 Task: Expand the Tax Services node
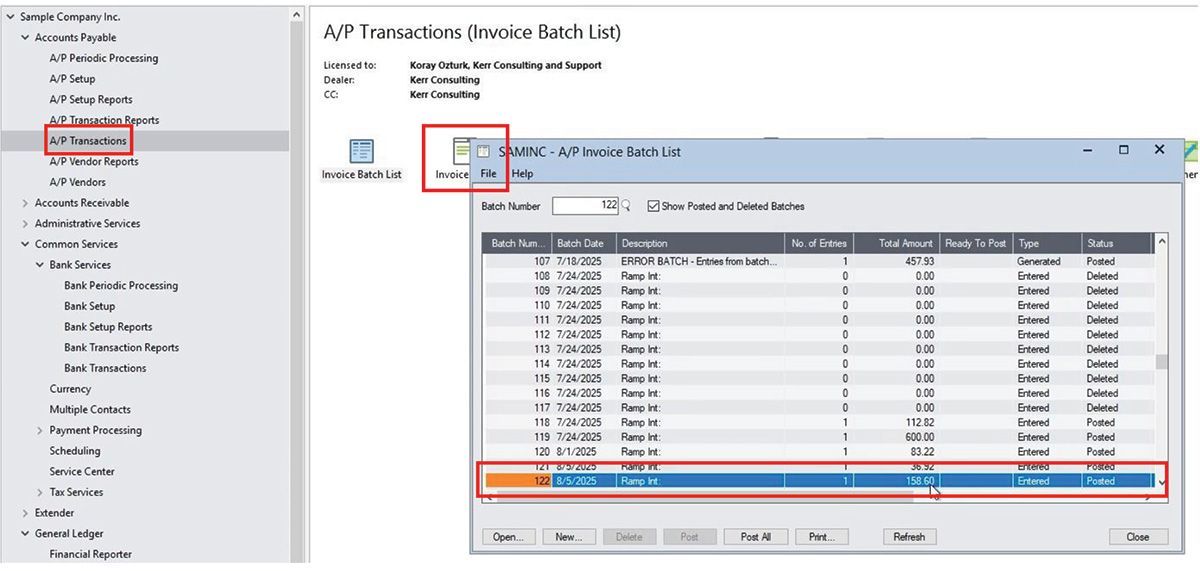(x=40, y=492)
